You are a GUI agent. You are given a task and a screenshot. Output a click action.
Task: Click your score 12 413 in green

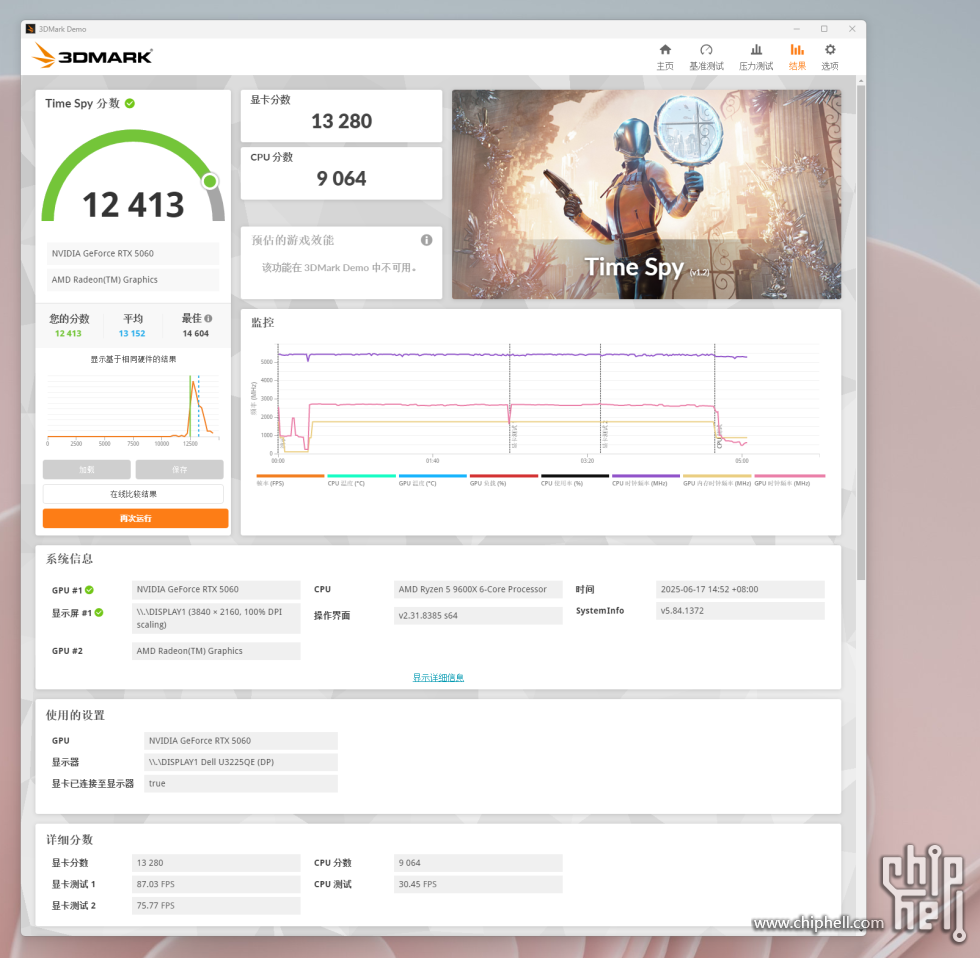coord(68,333)
